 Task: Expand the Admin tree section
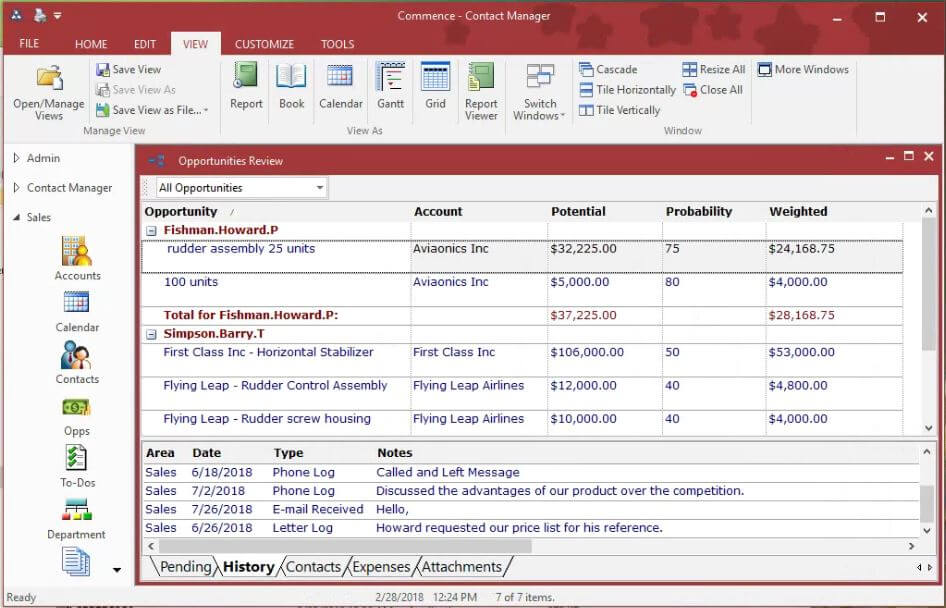pyautogui.click(x=16, y=158)
